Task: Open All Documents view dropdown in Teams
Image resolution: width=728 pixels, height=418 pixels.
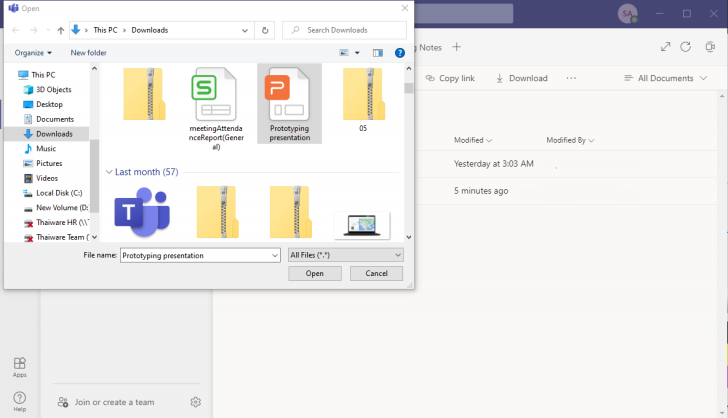Action: (x=665, y=78)
